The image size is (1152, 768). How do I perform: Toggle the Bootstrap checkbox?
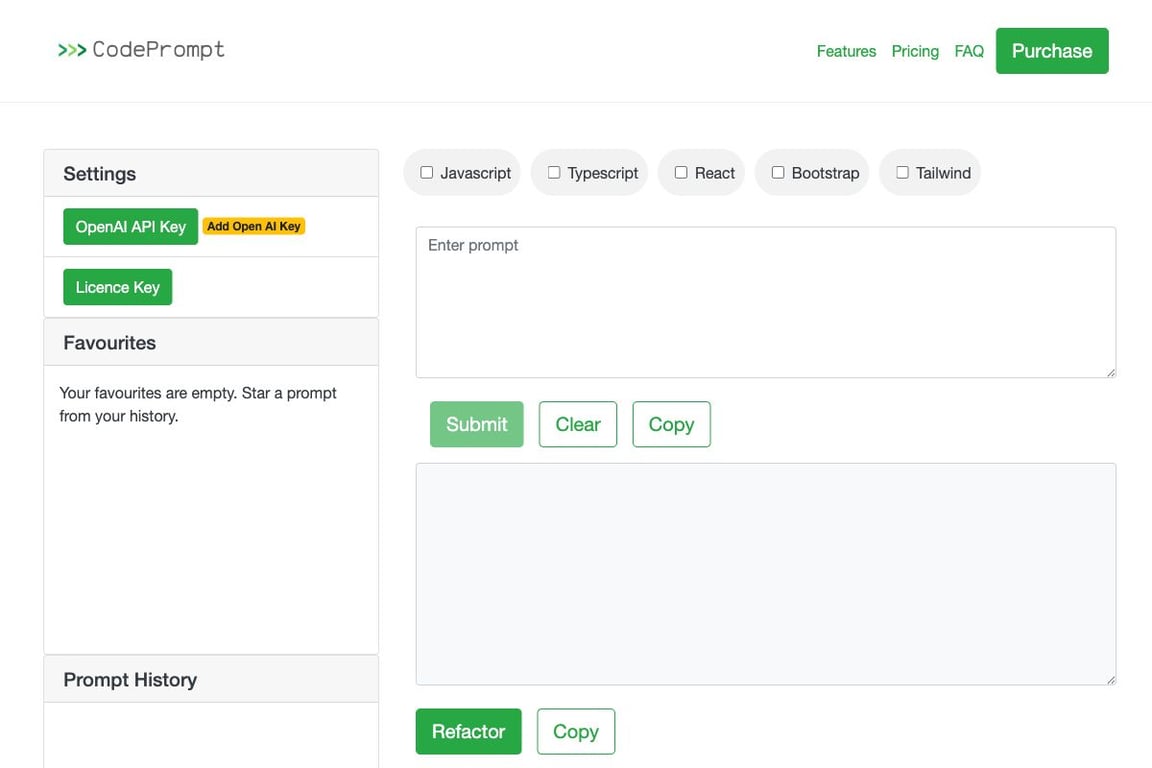778,172
